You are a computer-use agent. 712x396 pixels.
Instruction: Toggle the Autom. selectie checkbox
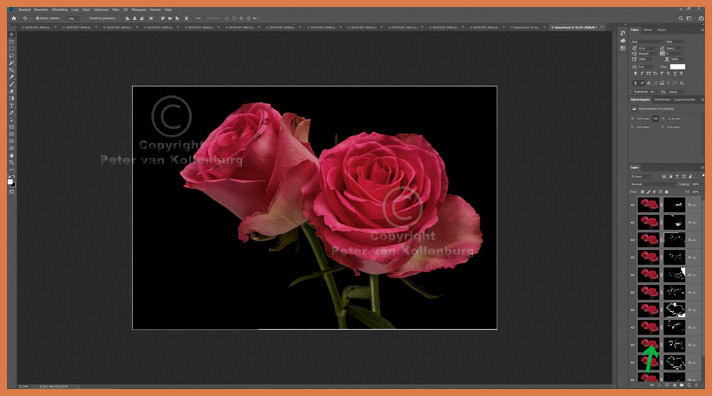[x=37, y=18]
